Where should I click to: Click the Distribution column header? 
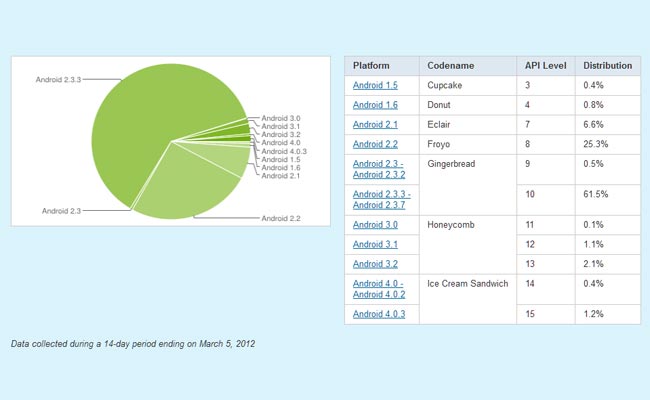(608, 65)
